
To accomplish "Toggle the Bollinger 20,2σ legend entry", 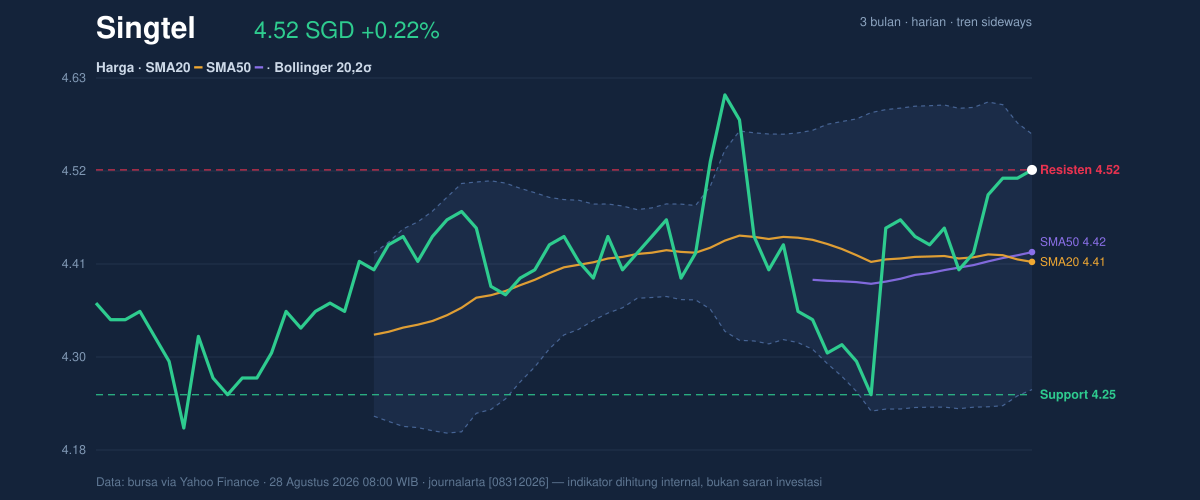I will pos(321,68).
